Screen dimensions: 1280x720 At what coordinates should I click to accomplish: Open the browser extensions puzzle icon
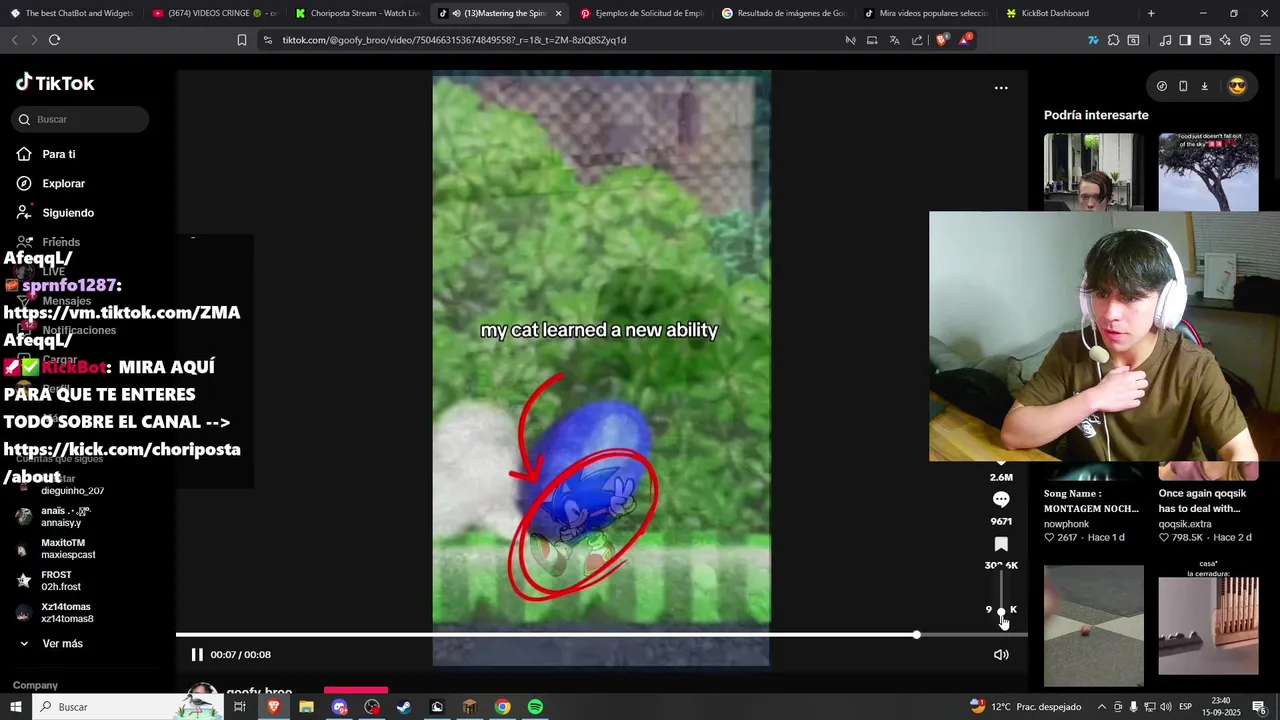point(1113,40)
